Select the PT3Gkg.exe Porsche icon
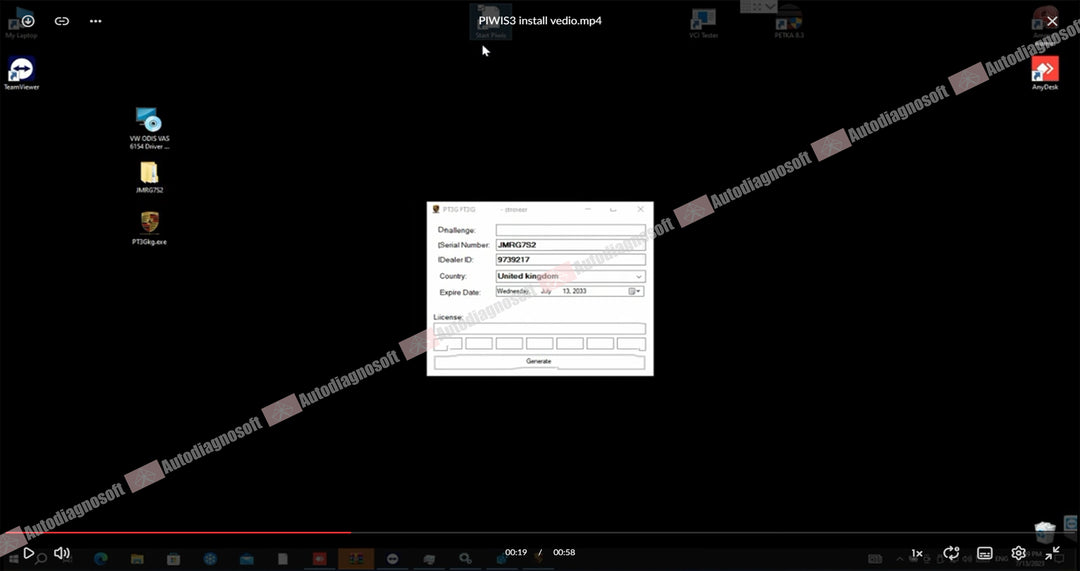 pos(149,229)
